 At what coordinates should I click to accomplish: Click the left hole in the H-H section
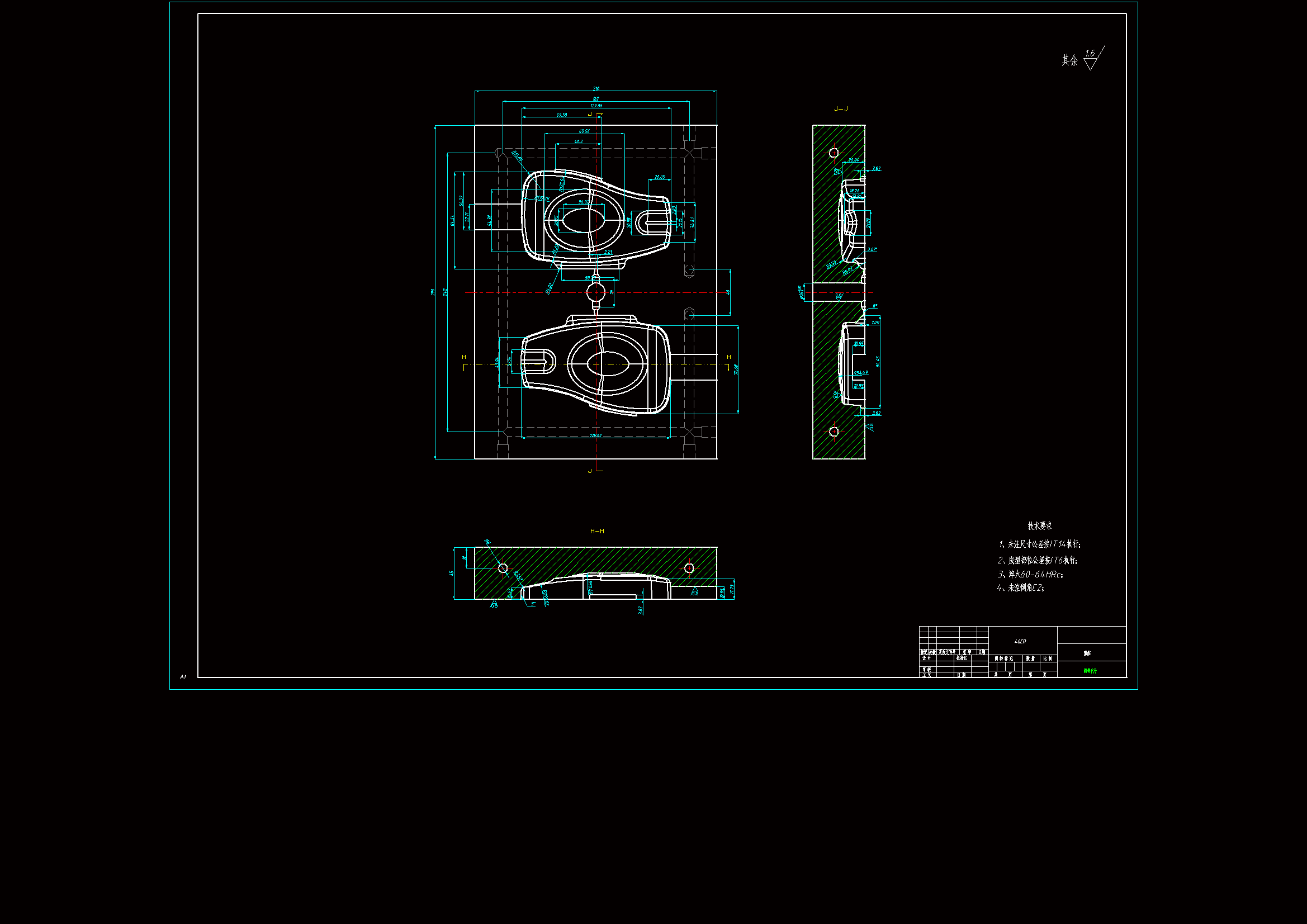coord(503,567)
